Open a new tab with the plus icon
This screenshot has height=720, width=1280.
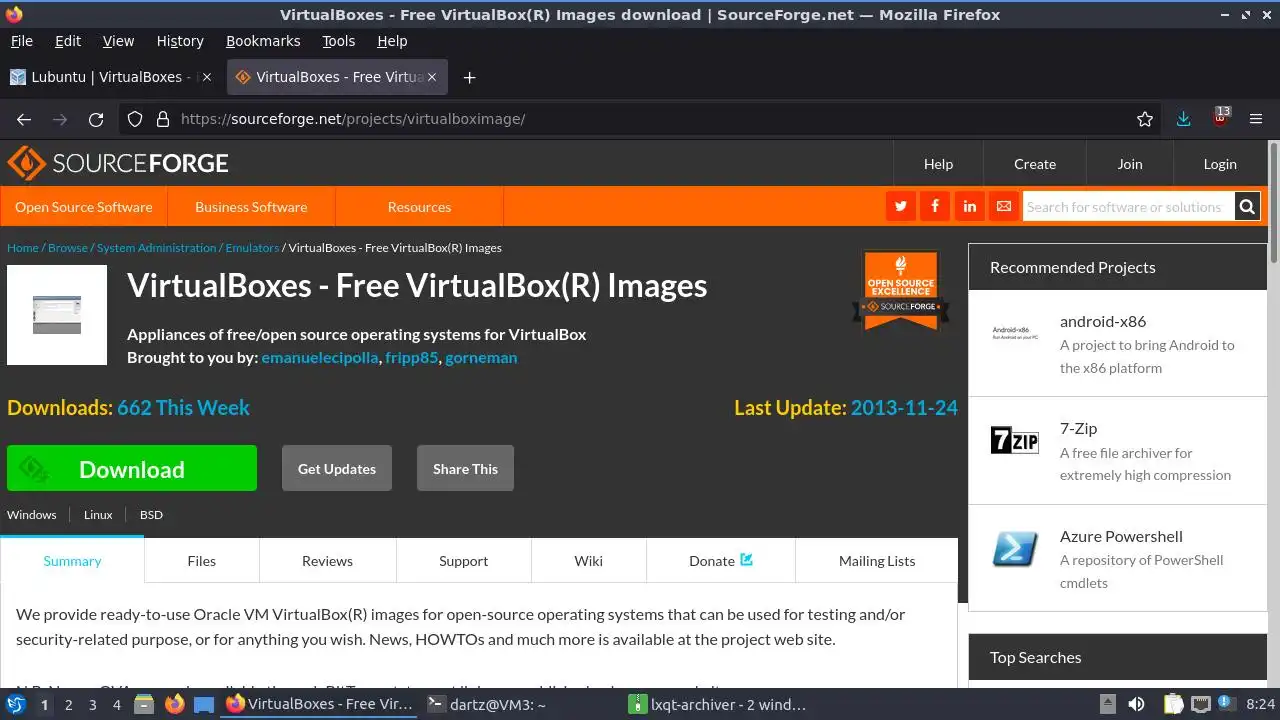(x=469, y=77)
